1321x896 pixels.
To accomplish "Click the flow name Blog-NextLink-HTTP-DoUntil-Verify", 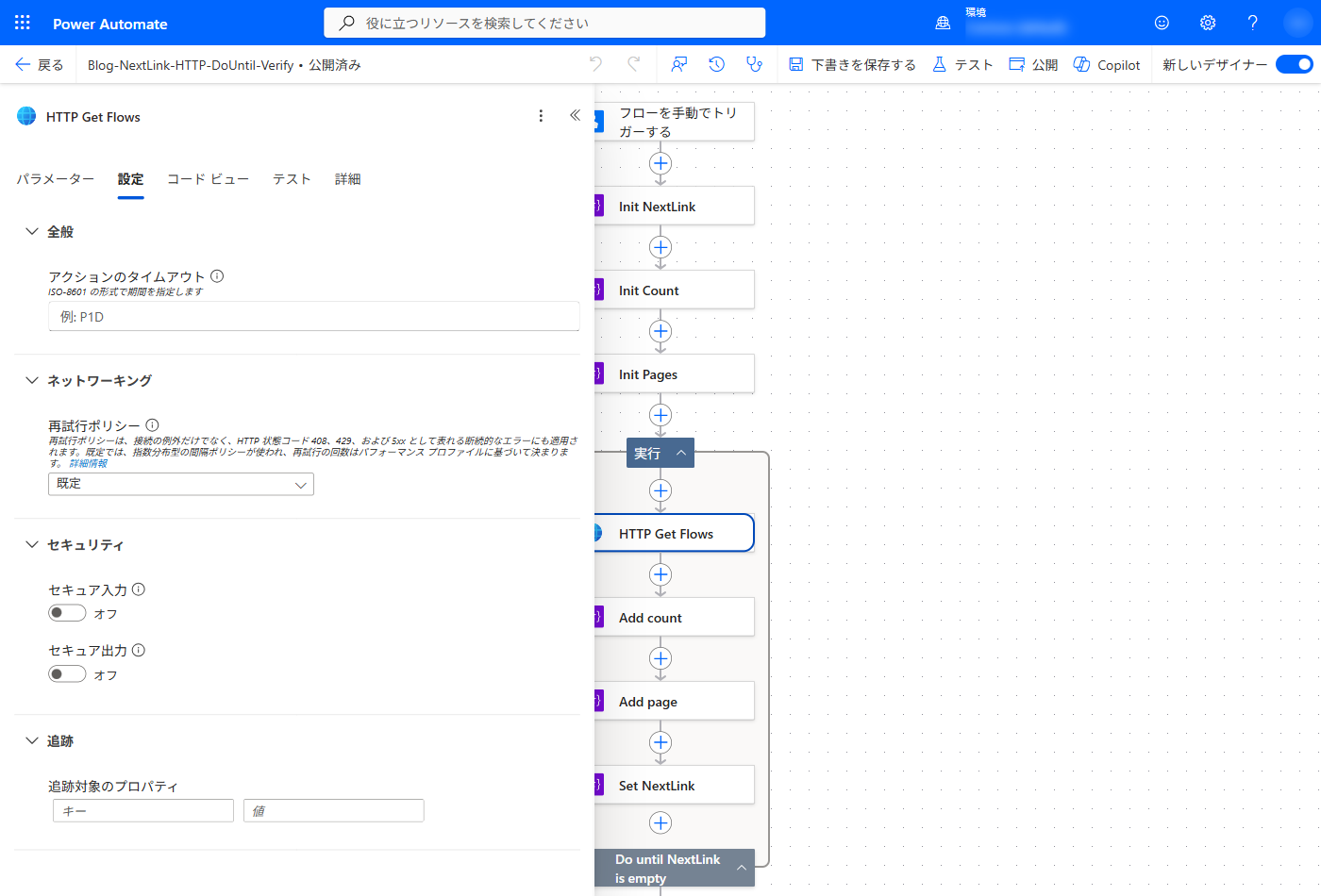I will [191, 65].
